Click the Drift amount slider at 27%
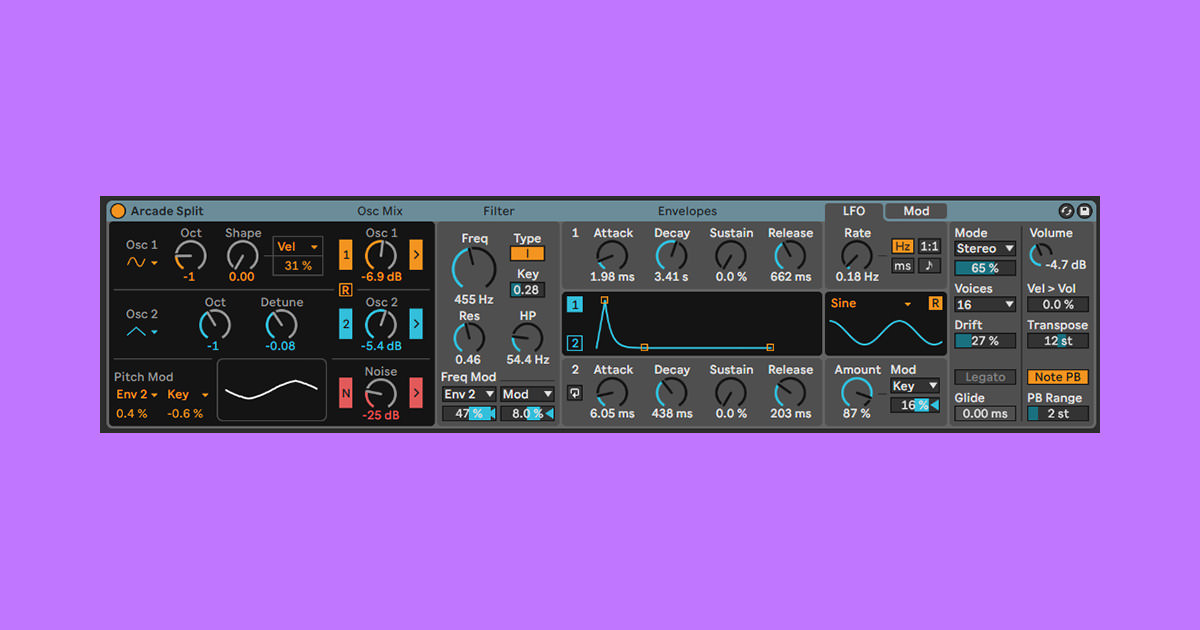 coord(985,341)
